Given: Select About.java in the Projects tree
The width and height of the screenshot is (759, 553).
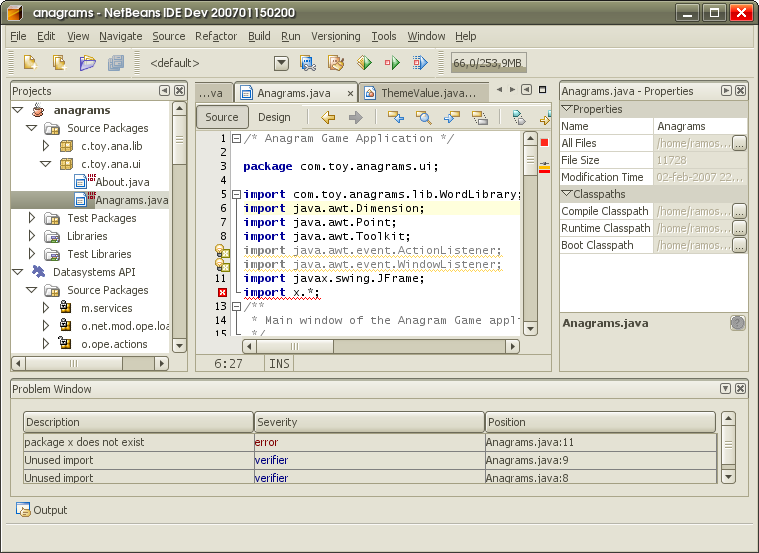Looking at the screenshot, I should coord(122,182).
